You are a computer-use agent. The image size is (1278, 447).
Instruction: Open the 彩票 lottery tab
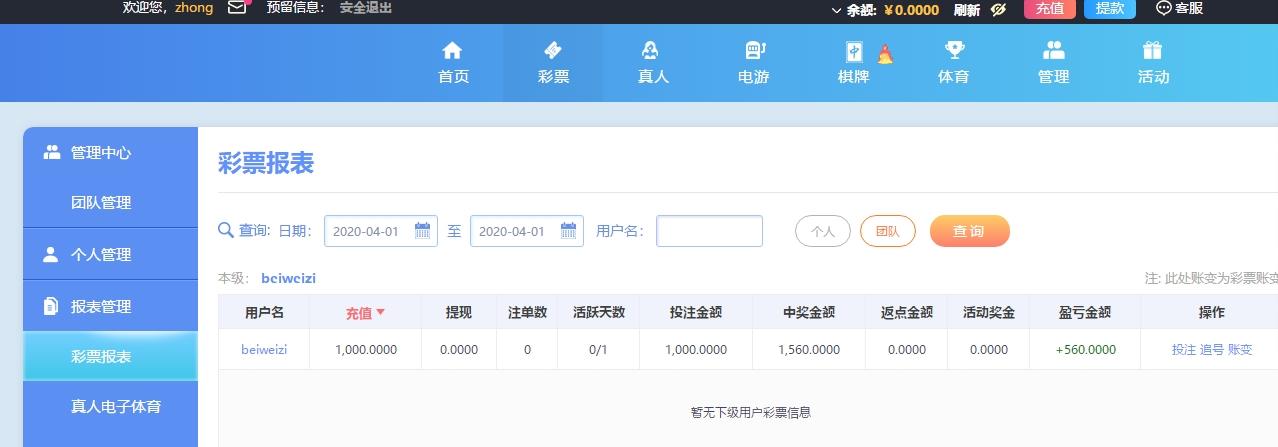point(553,63)
